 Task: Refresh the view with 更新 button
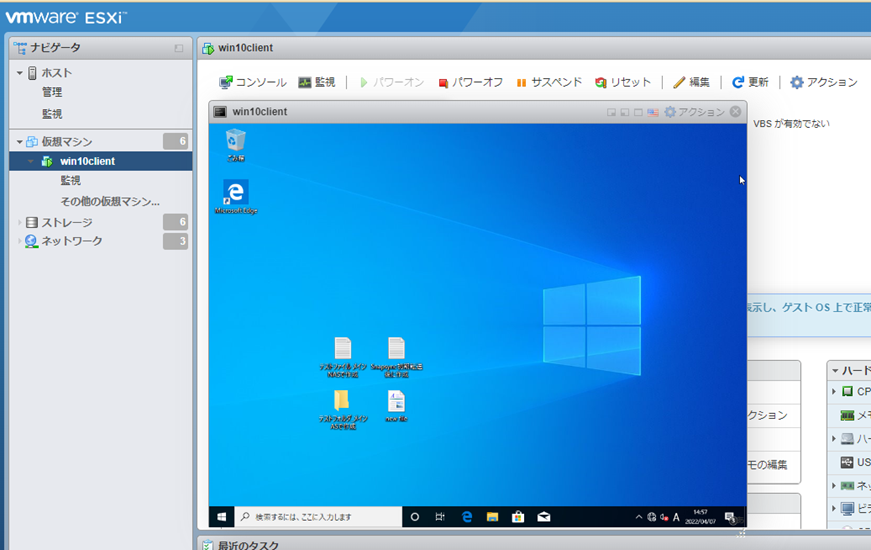[750, 82]
